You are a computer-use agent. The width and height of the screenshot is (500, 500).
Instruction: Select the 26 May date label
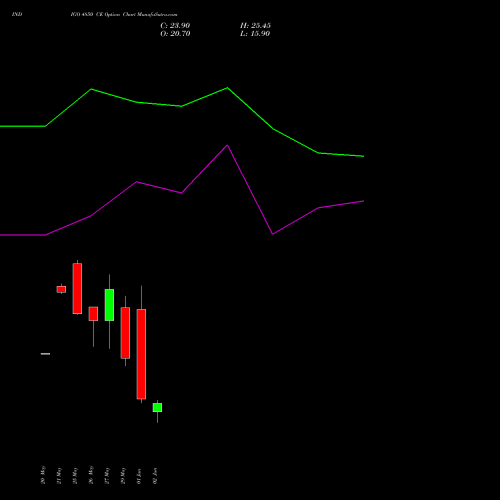pos(91,475)
